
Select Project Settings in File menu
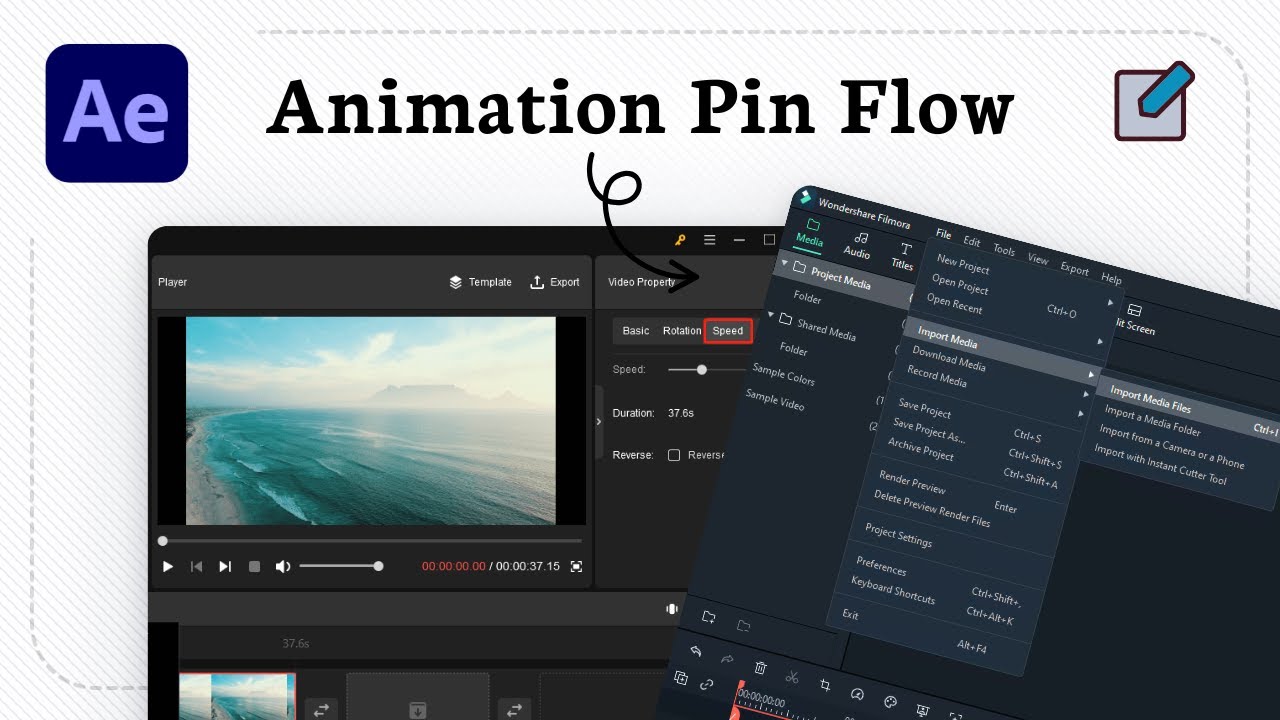[x=898, y=535]
